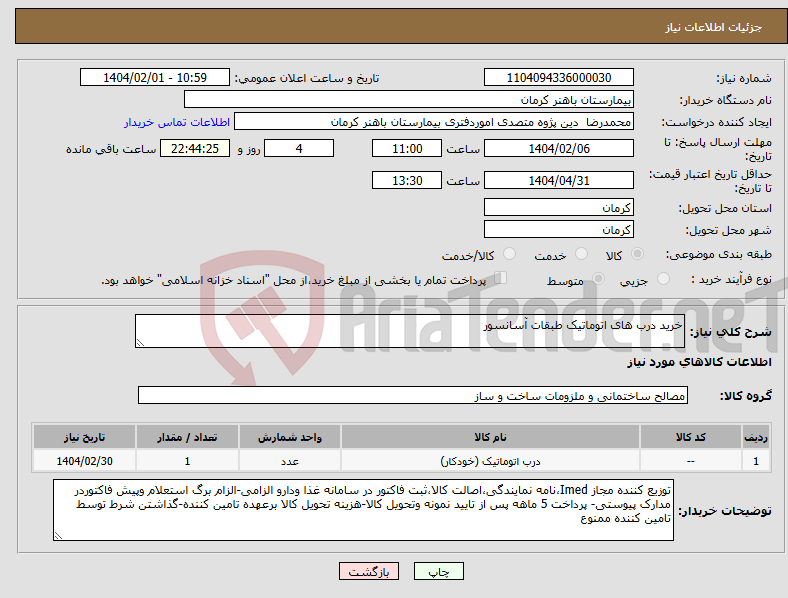Click the item name درب اتوماتیک (خودکار) cell
The width and height of the screenshot is (788, 598).
click(x=490, y=461)
